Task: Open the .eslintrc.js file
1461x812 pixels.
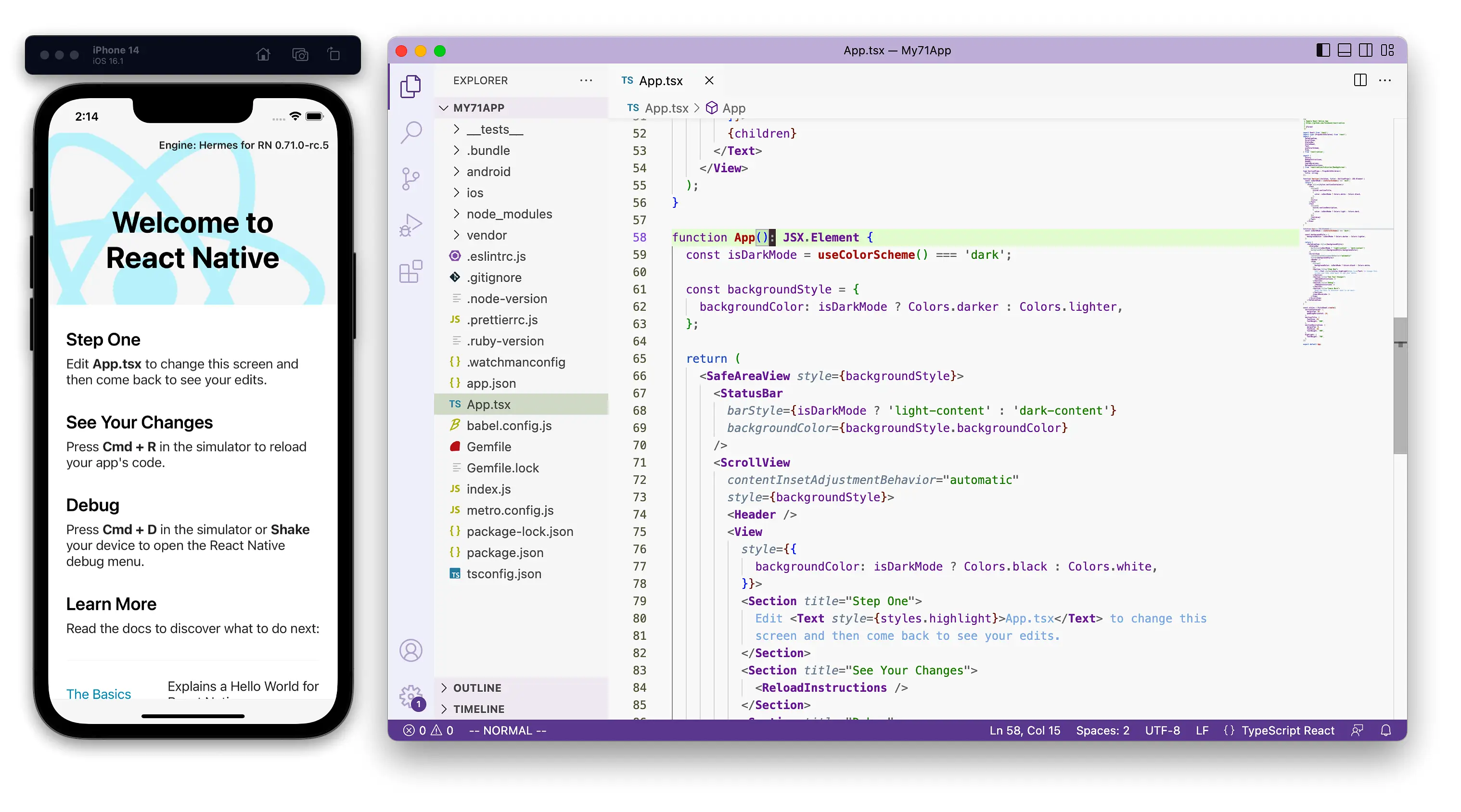Action: [x=521, y=256]
